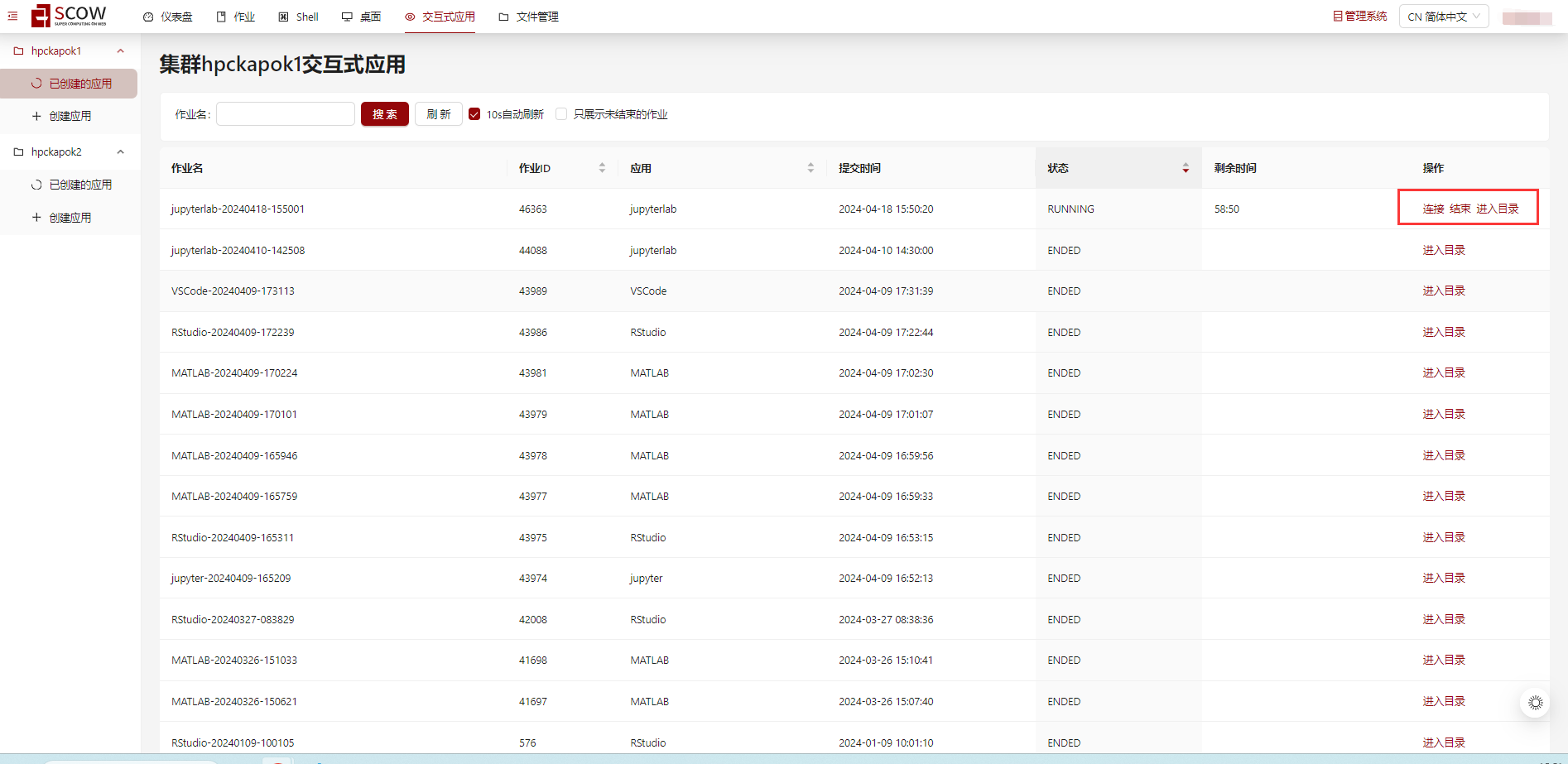Focus the 作业名 search input field
The width and height of the screenshot is (1568, 764).
tap(286, 114)
